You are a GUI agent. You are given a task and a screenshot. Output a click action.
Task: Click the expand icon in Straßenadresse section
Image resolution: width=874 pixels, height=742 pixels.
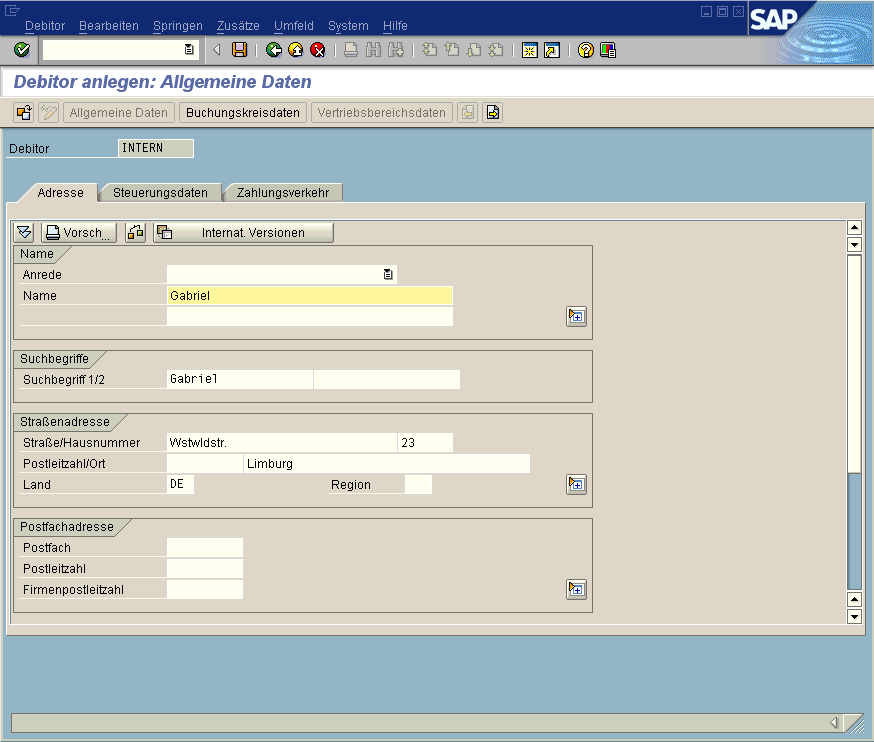click(x=576, y=484)
